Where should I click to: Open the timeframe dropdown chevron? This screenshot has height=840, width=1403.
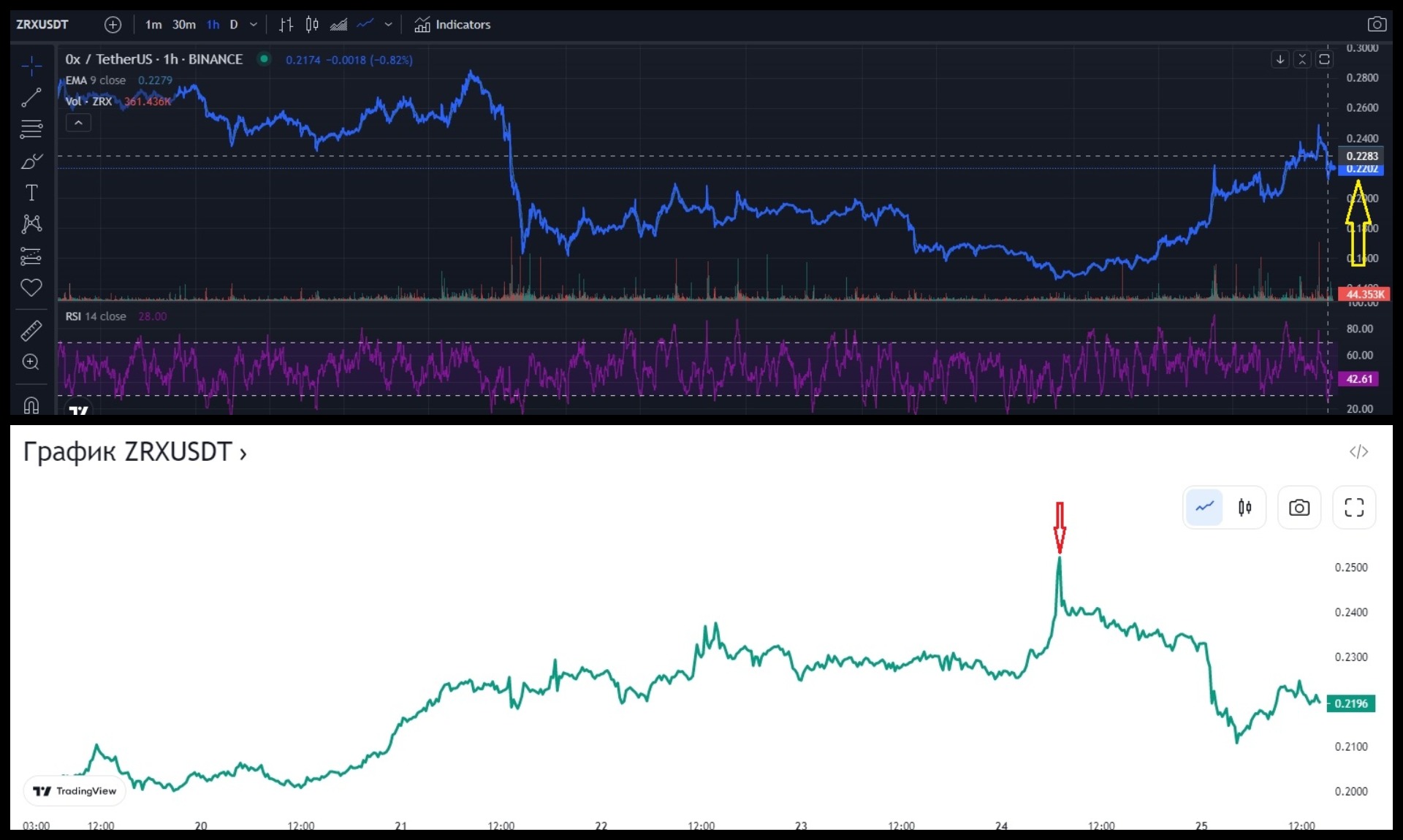(x=254, y=25)
